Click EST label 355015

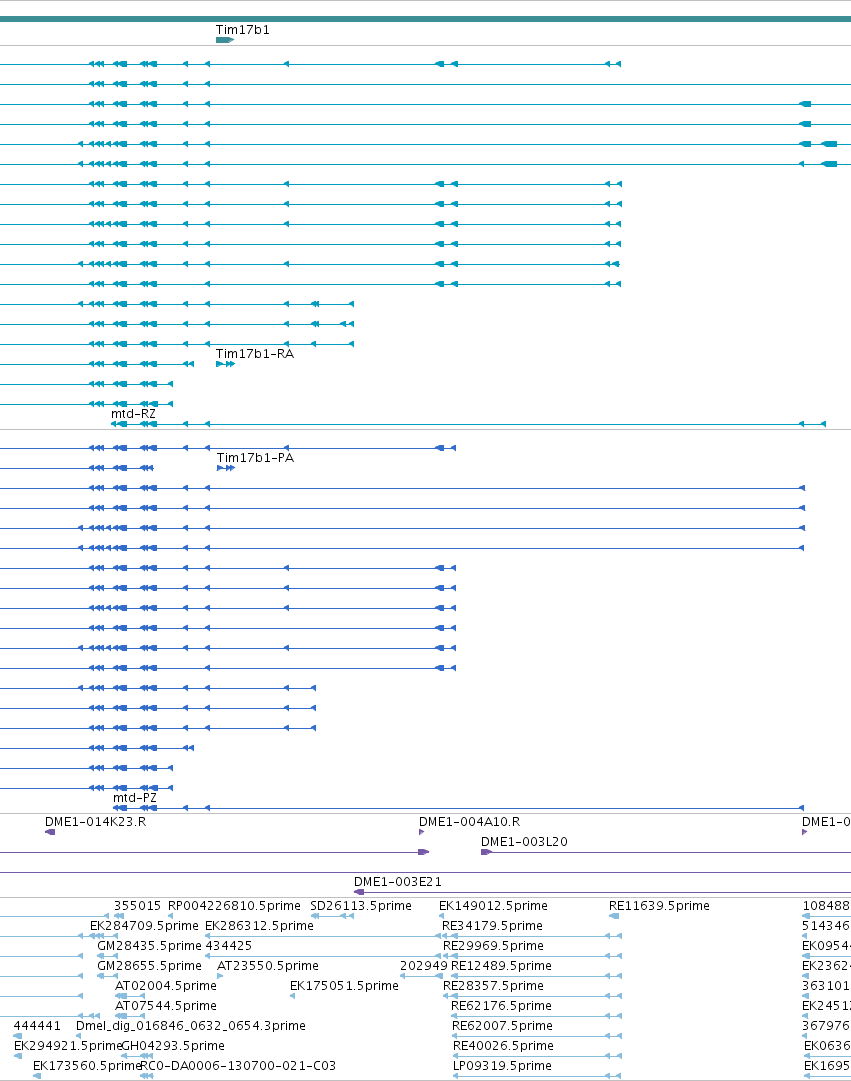click(x=137, y=906)
